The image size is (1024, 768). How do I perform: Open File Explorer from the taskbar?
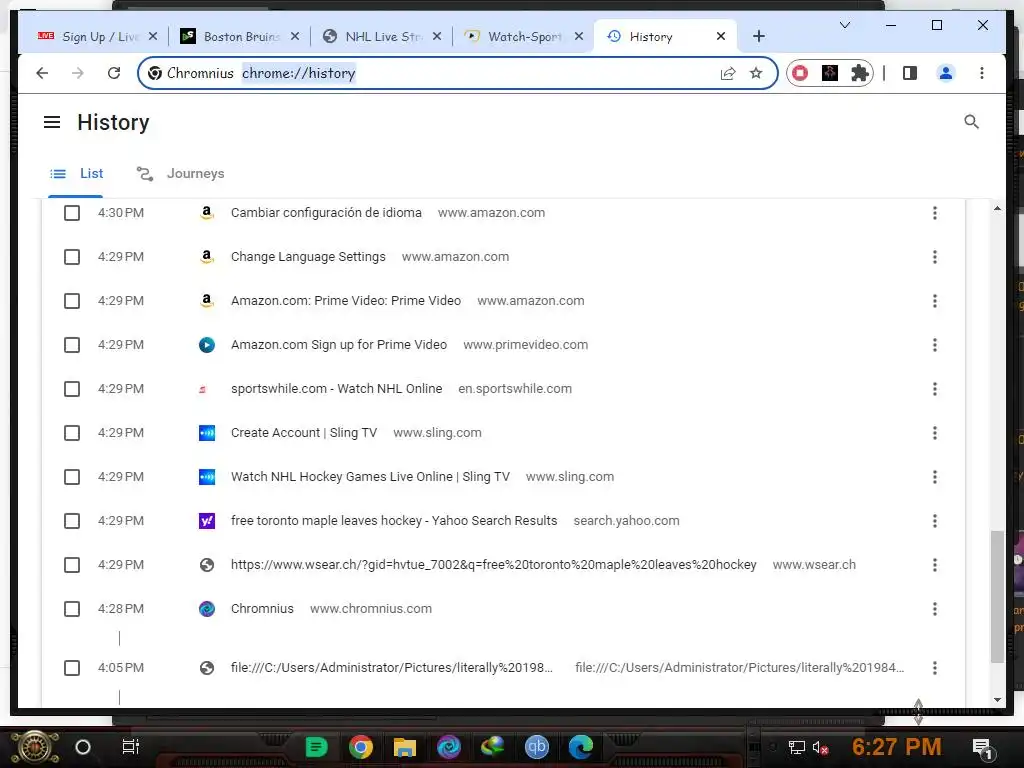point(404,747)
